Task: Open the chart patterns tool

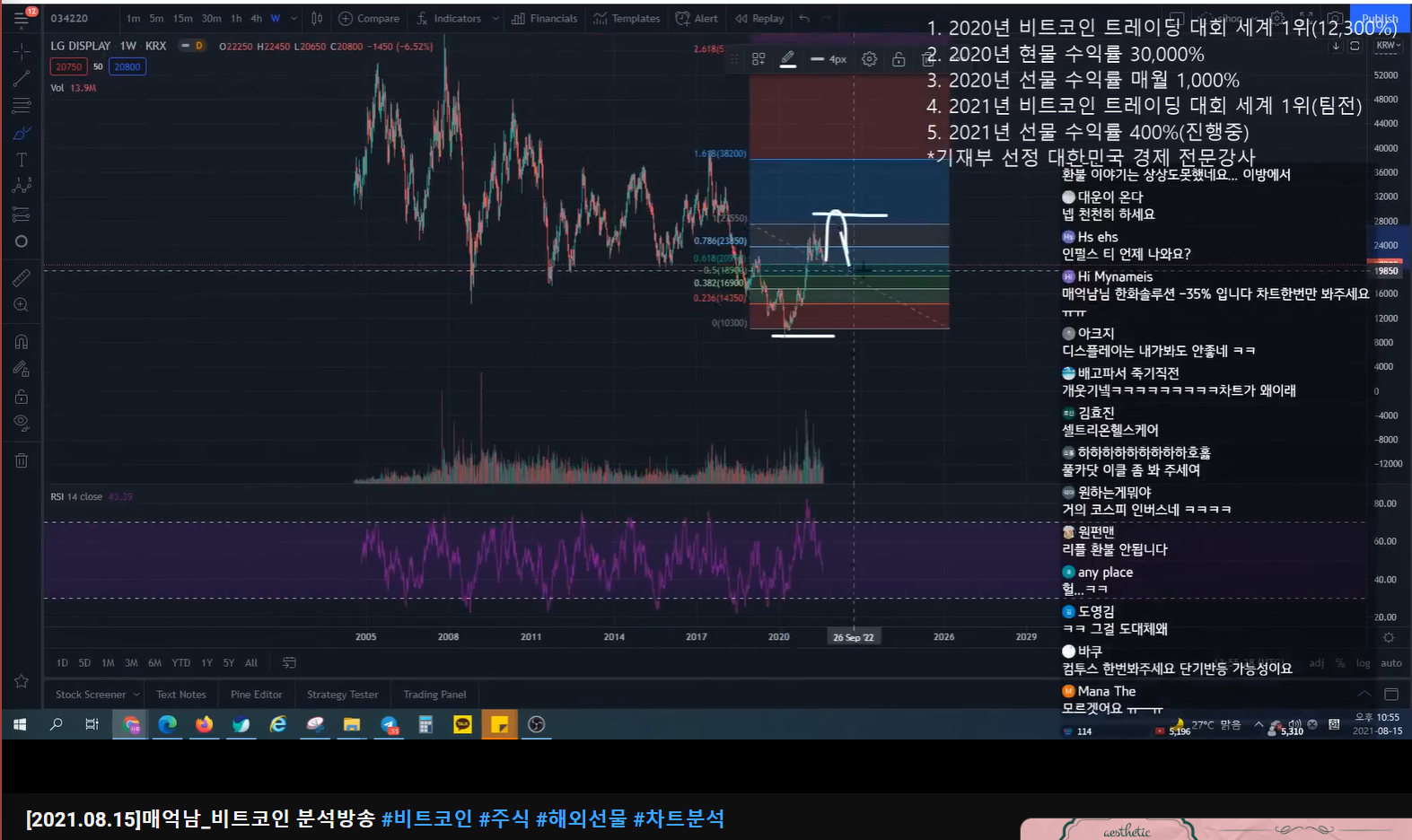Action: (22, 186)
